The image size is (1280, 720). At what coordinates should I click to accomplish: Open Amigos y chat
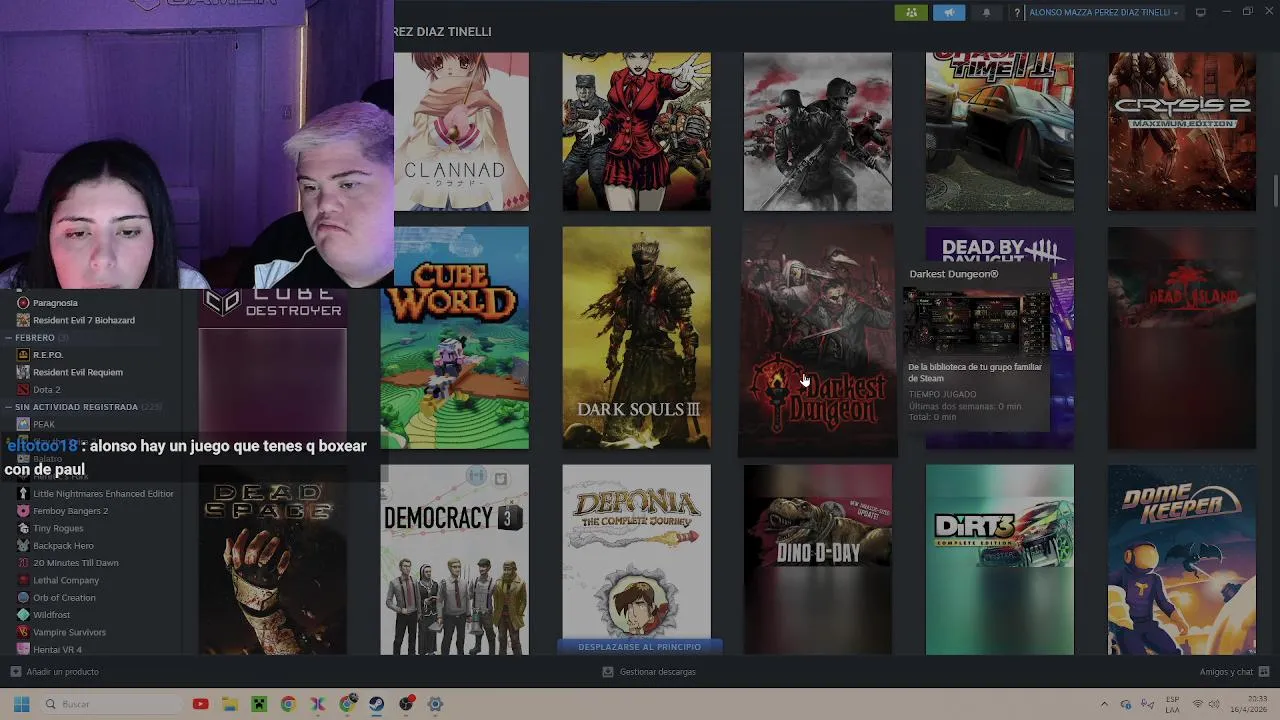click(1234, 672)
